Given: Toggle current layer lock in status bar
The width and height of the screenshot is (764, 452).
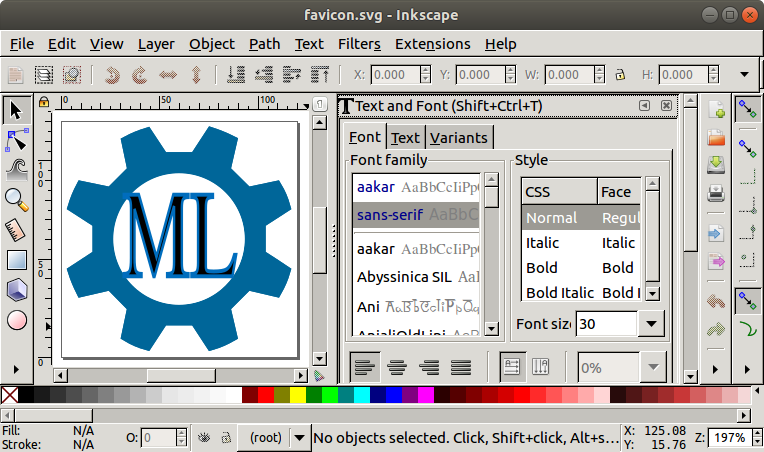Looking at the screenshot, I should [226, 437].
